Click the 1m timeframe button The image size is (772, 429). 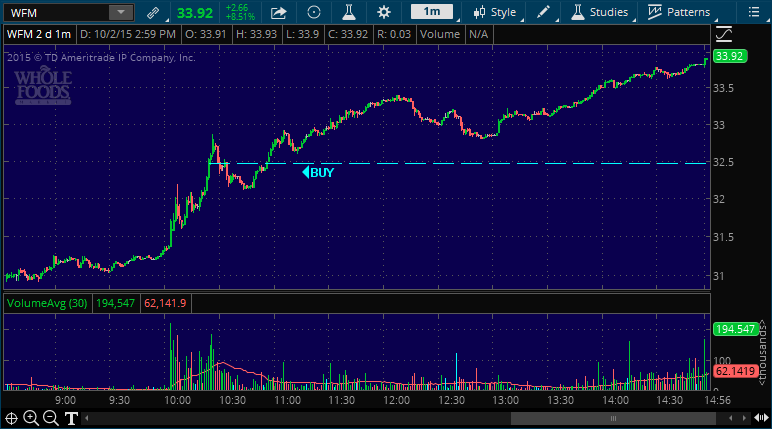click(x=432, y=13)
